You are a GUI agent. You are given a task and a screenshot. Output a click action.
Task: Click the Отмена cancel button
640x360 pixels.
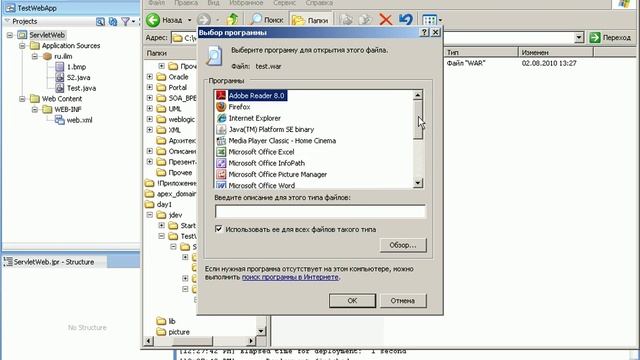point(403,301)
